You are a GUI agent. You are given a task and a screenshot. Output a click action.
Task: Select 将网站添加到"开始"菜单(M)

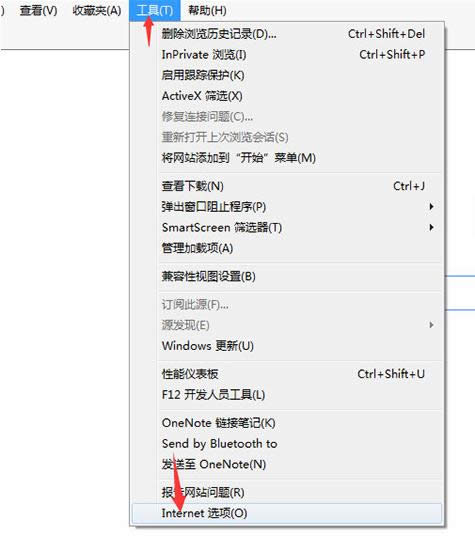click(287, 158)
